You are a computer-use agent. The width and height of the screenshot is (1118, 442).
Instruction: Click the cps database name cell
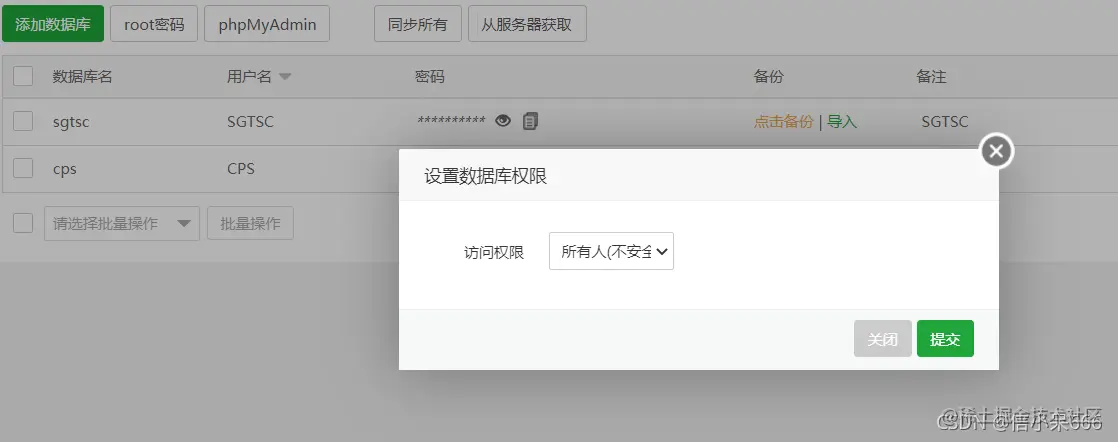pos(65,169)
